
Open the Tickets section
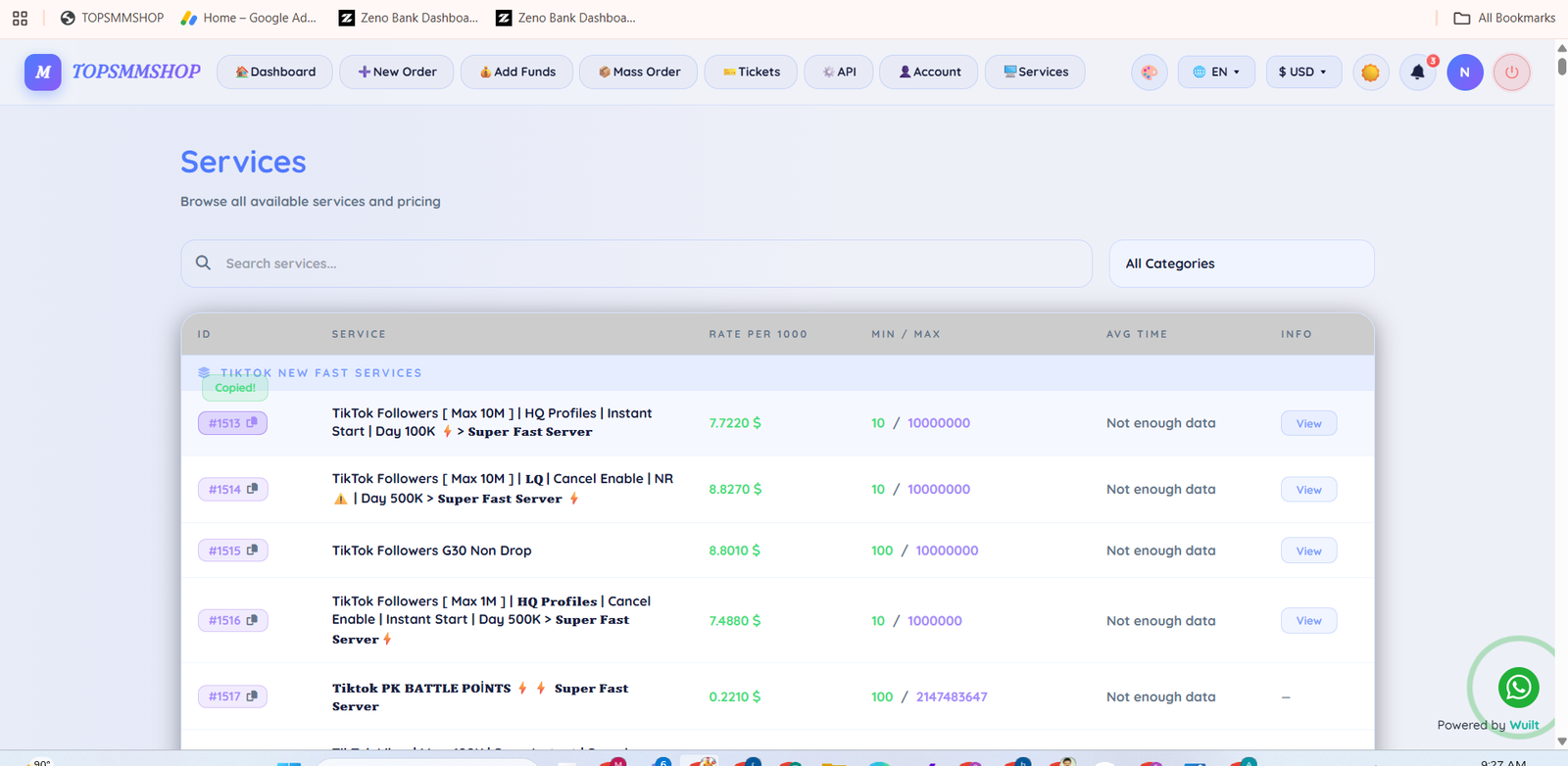click(x=751, y=72)
